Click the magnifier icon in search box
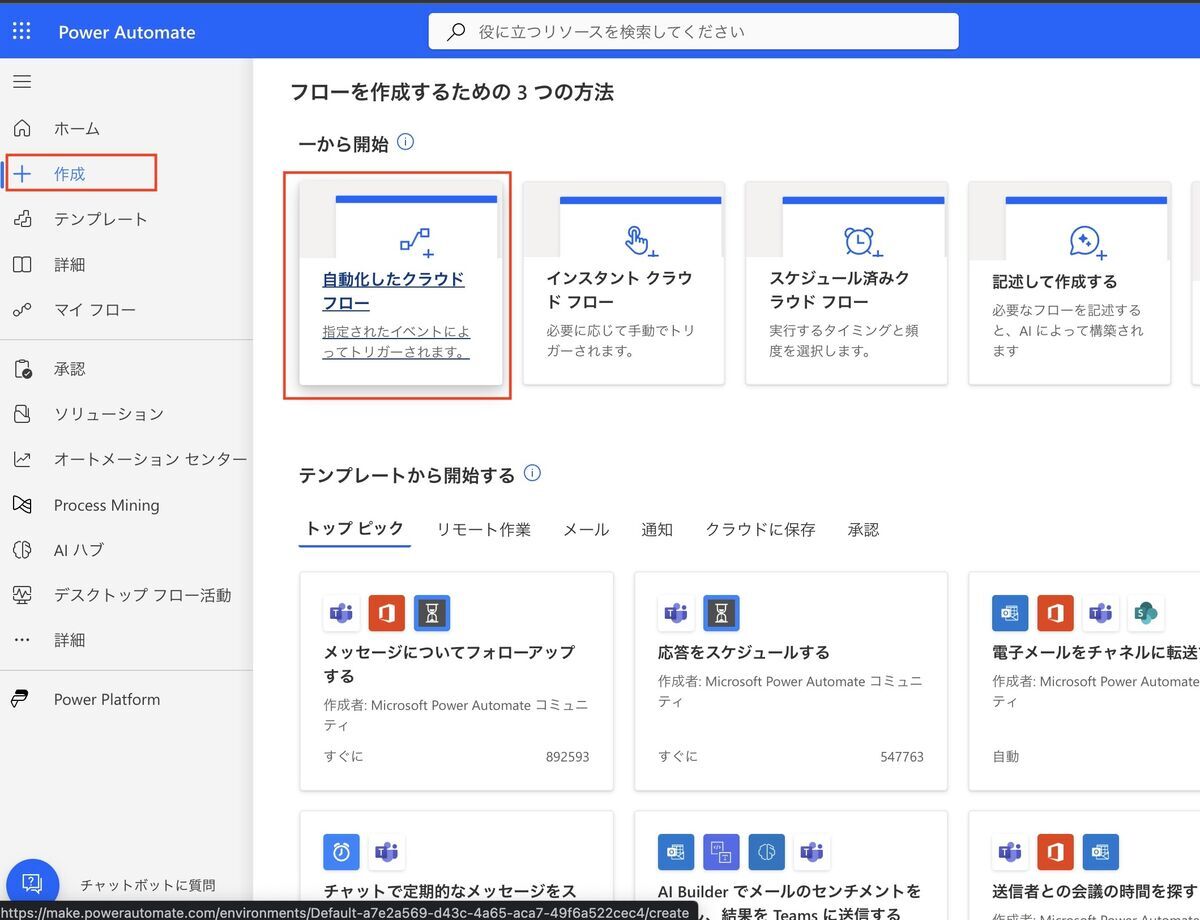 (x=456, y=31)
